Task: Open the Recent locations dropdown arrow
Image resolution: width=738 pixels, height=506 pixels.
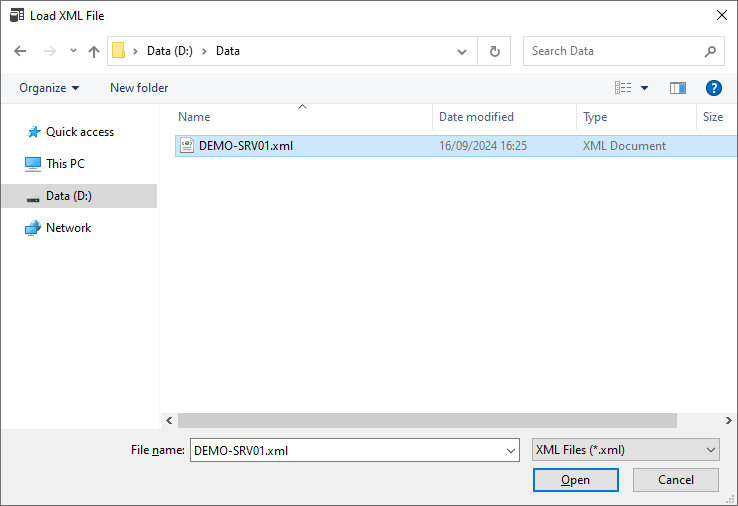Action: [x=73, y=51]
